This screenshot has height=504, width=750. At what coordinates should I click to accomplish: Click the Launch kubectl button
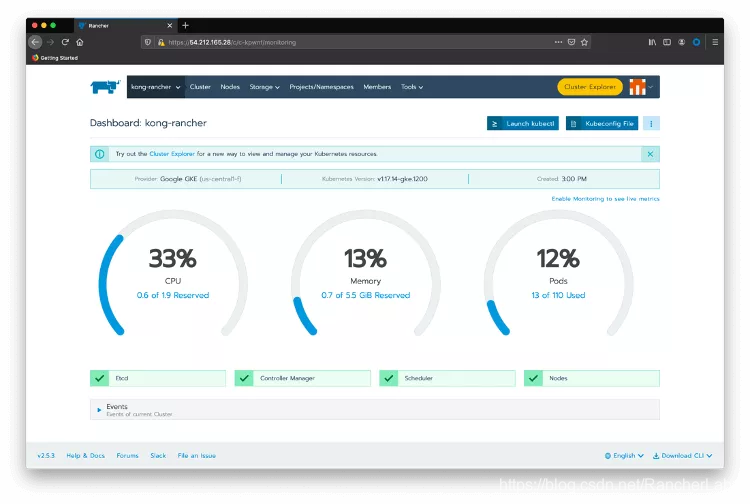tap(523, 123)
